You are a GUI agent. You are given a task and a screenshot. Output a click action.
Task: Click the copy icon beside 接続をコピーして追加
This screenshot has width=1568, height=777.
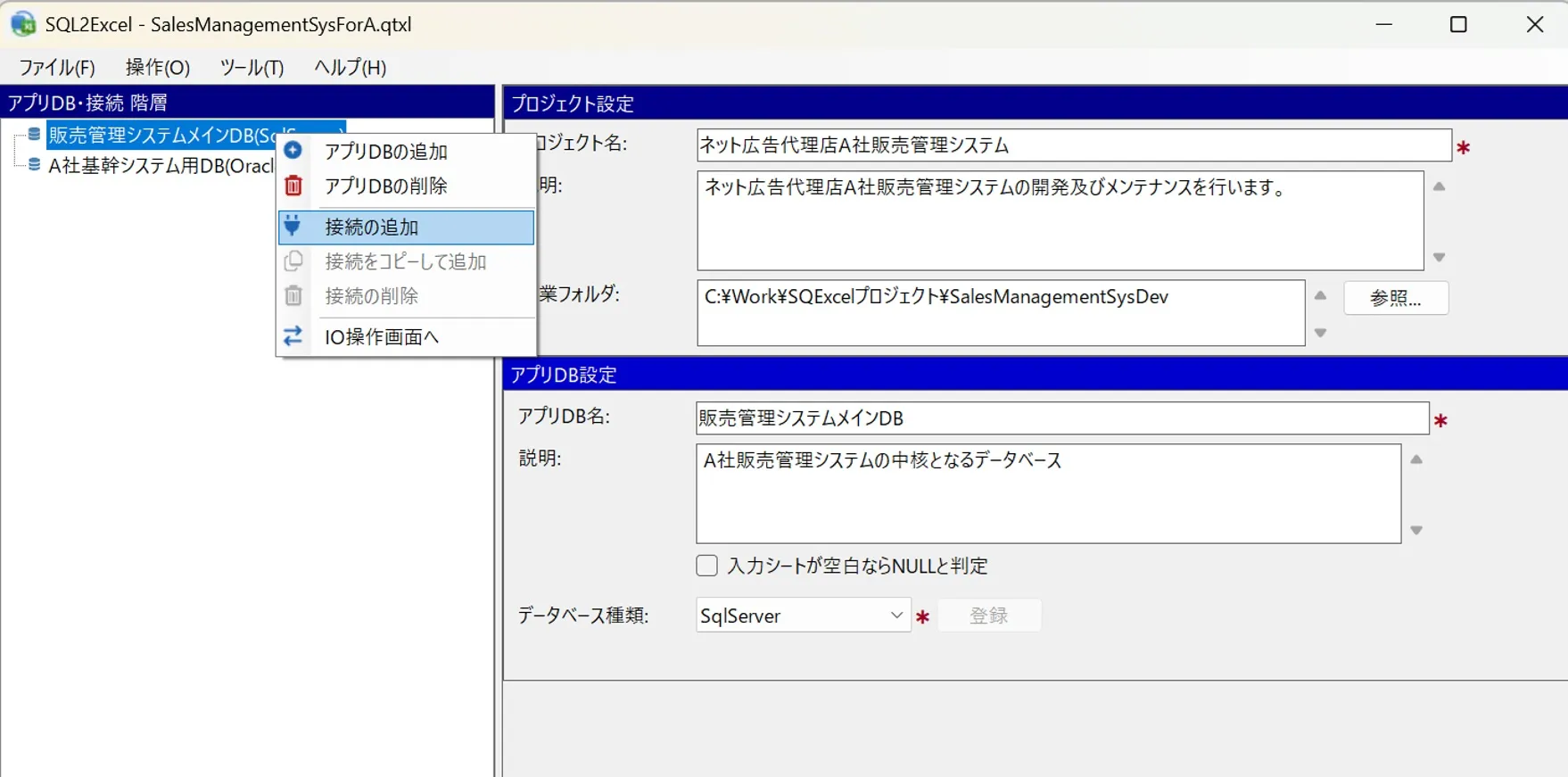tap(293, 260)
